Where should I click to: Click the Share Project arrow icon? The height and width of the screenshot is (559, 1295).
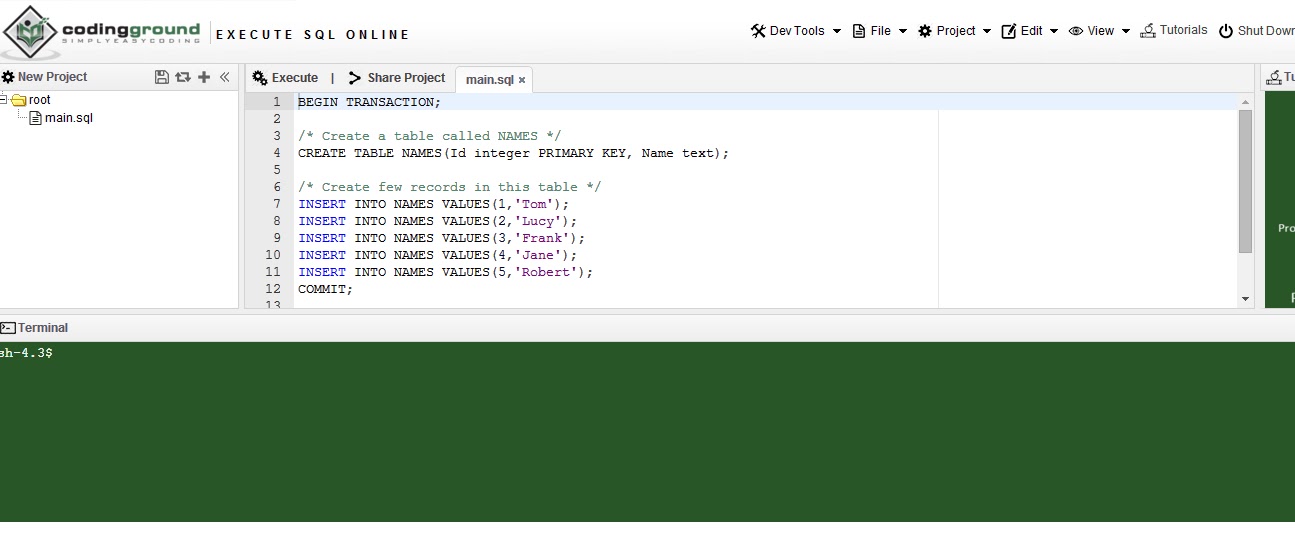(x=355, y=78)
